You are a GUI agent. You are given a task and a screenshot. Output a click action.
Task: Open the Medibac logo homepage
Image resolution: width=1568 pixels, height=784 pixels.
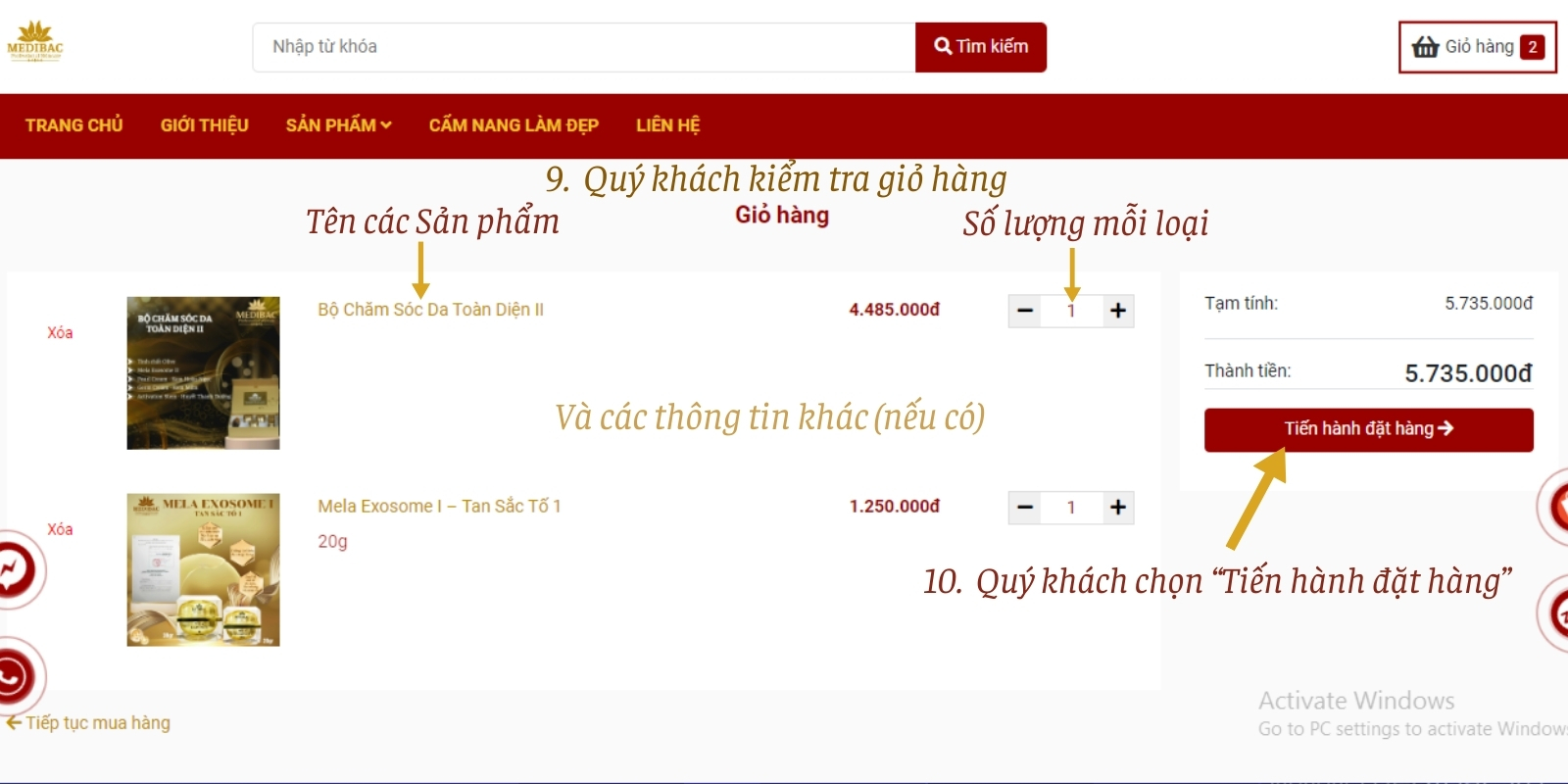point(34,42)
